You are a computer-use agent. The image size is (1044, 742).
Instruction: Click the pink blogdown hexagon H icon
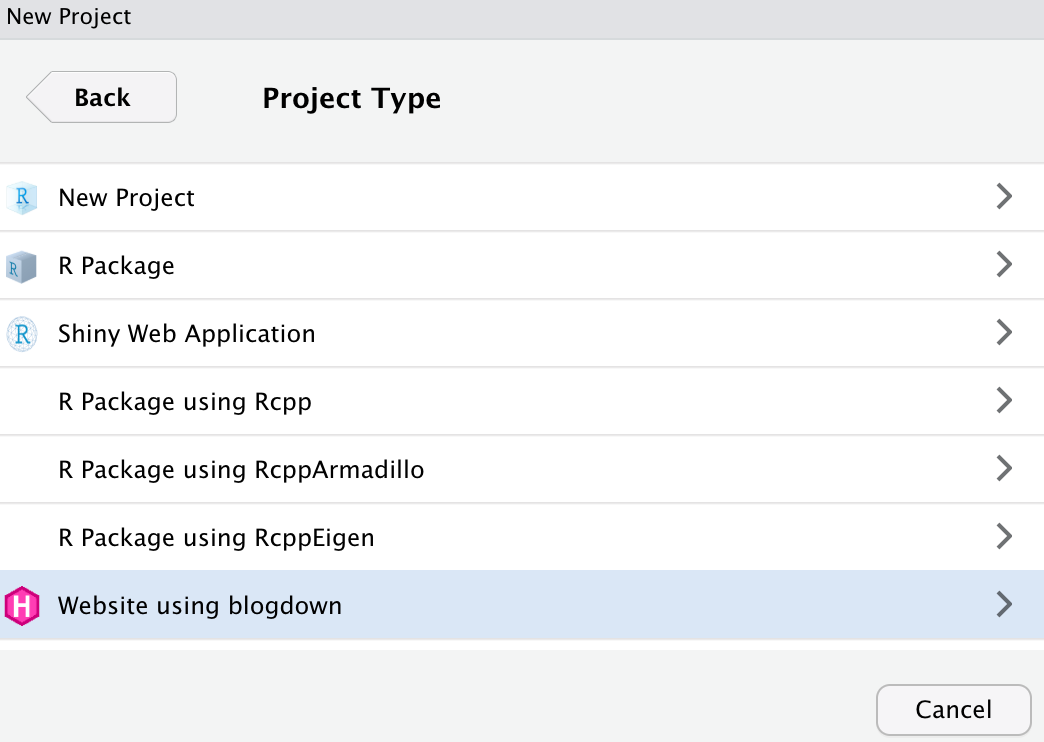(x=22, y=605)
